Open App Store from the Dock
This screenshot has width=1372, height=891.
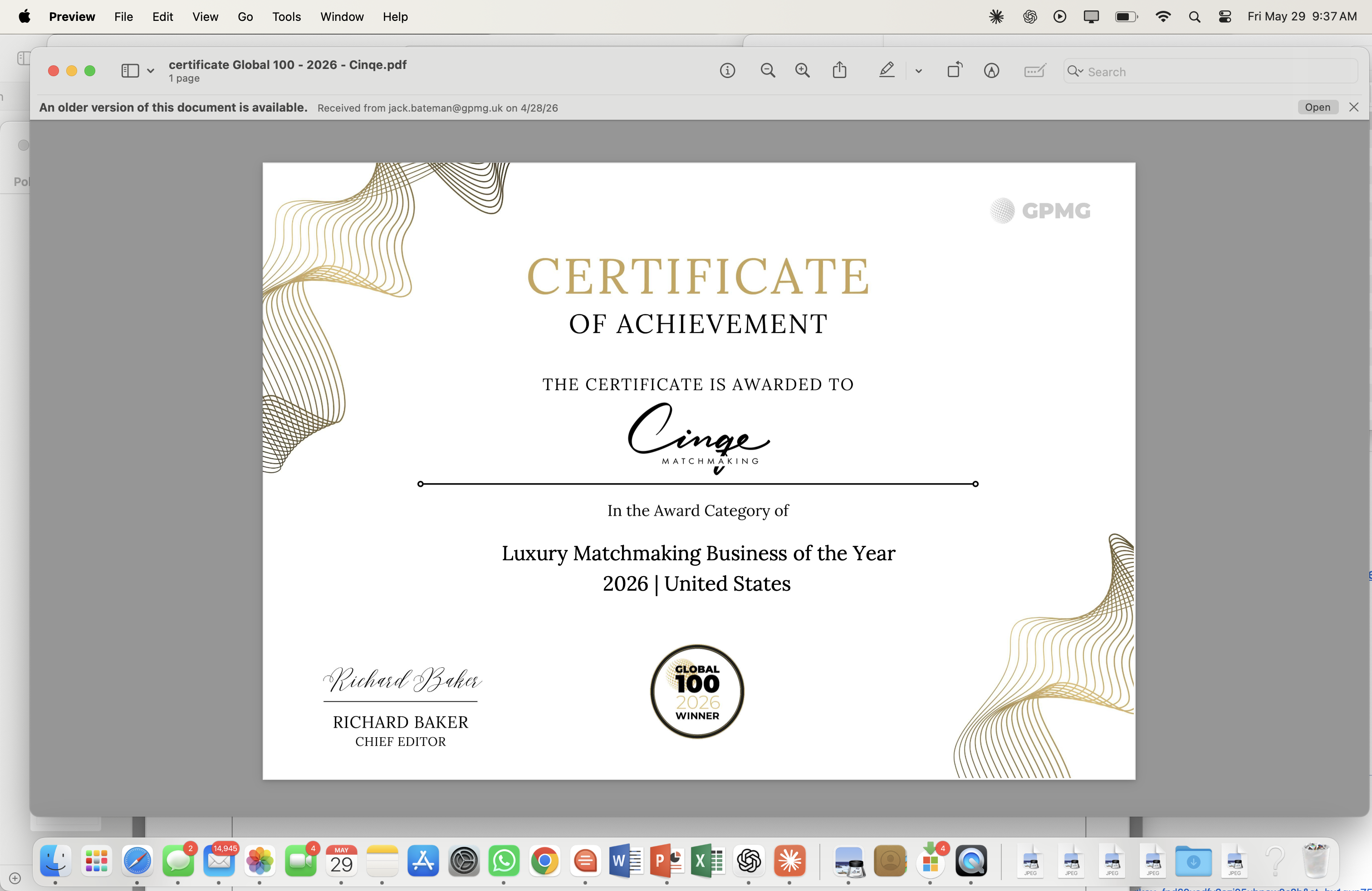(x=423, y=861)
